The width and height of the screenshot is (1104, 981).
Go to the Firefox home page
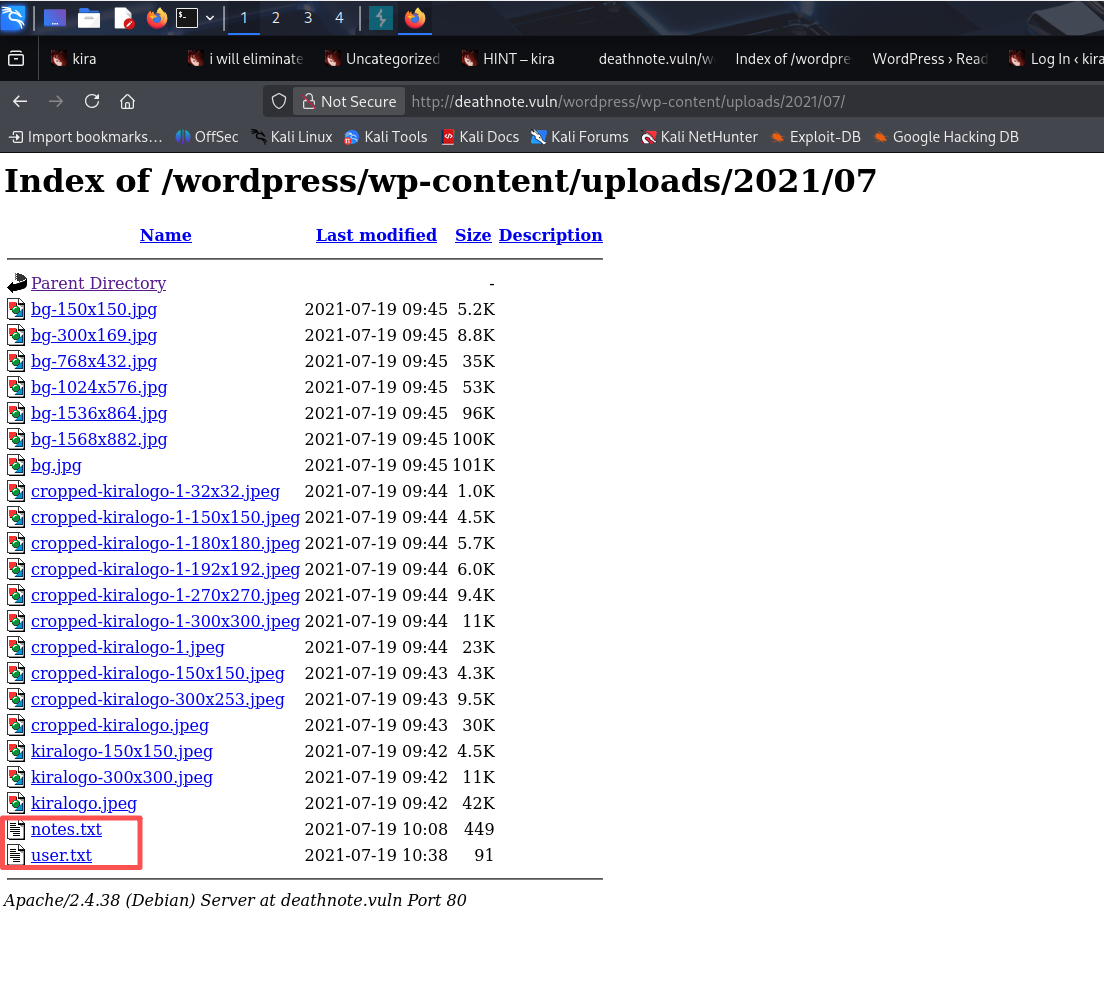tap(127, 101)
